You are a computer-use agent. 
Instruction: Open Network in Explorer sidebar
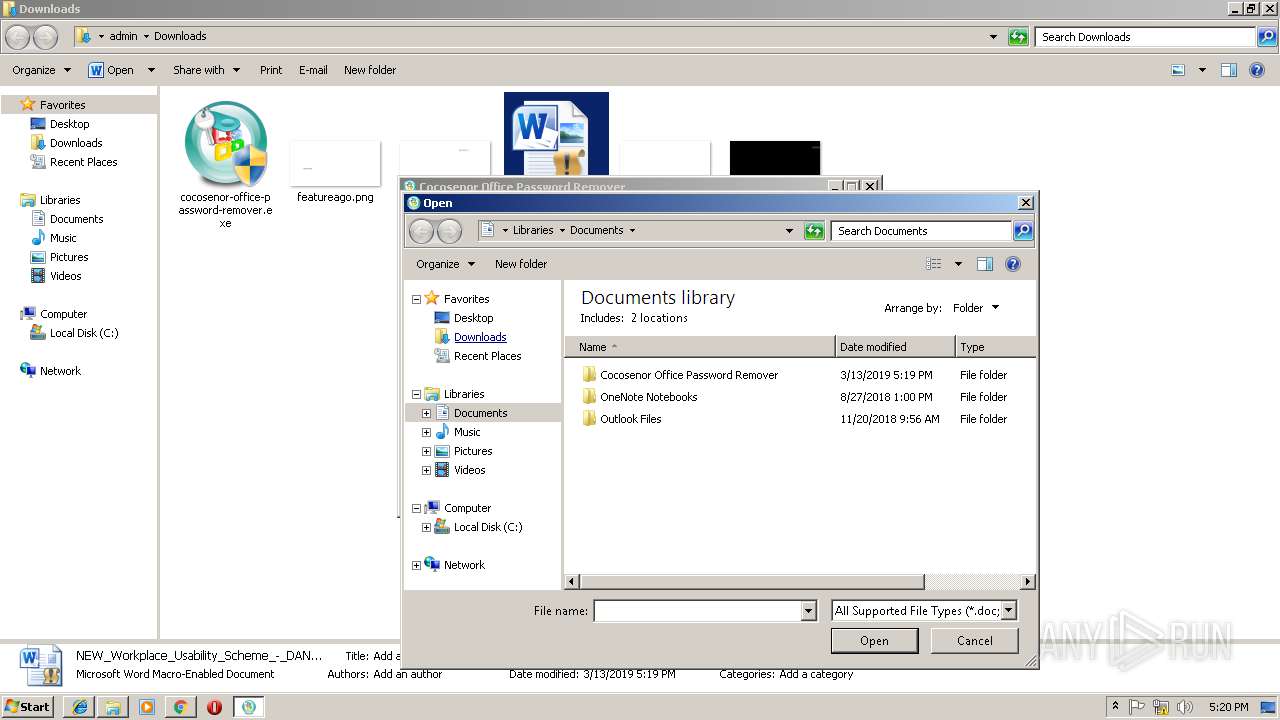[60, 371]
